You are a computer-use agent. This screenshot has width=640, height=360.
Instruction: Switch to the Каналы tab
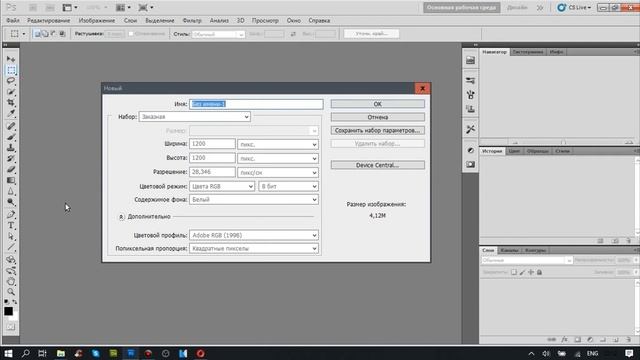point(509,250)
